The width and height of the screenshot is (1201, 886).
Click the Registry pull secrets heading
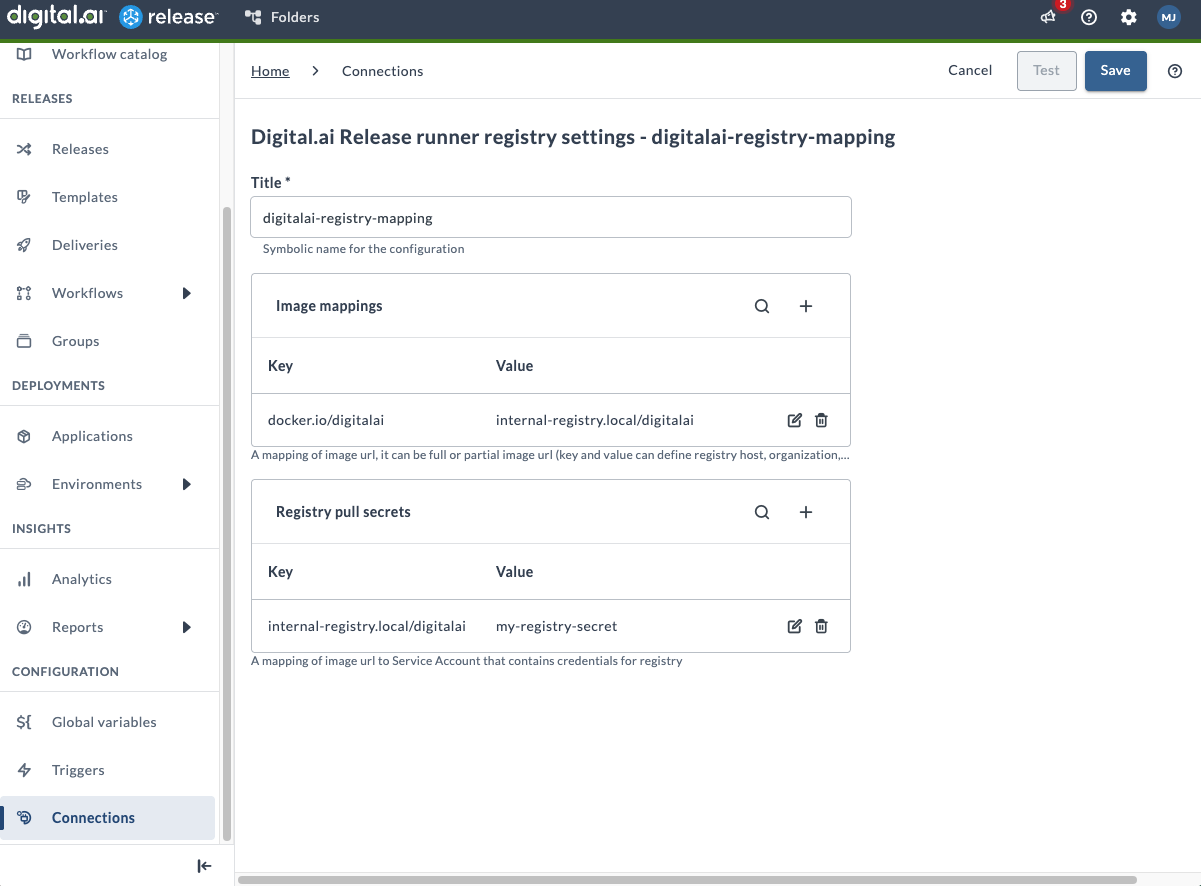tap(343, 512)
